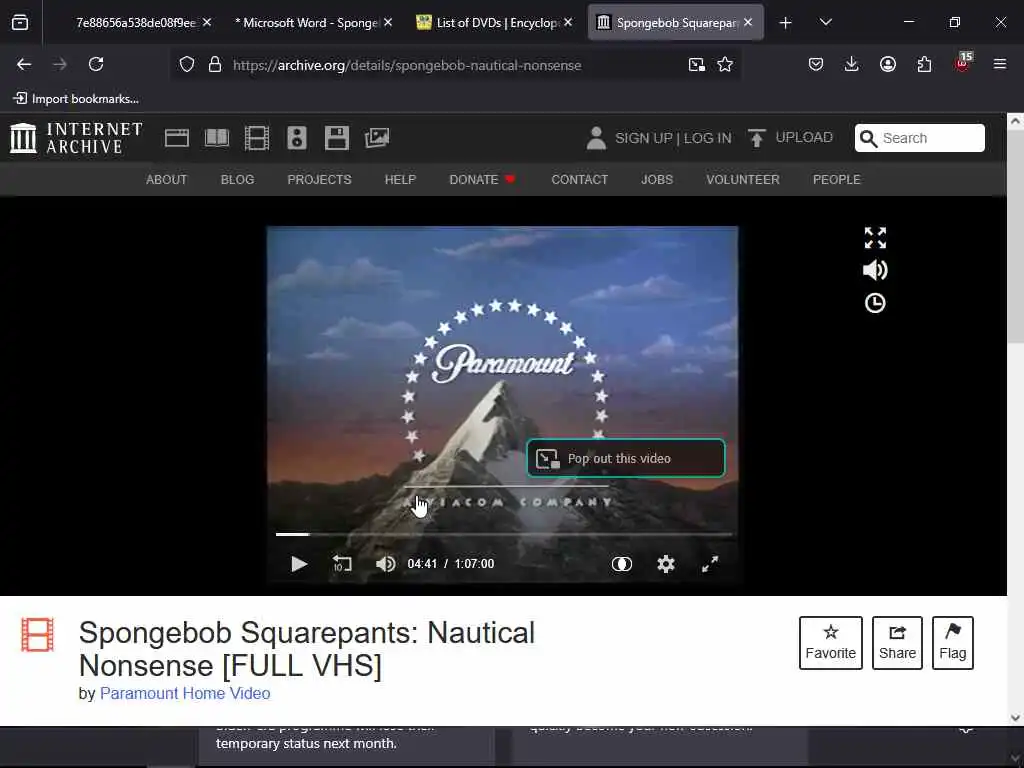The image size is (1024, 768).
Task: Click clock playback speed icon beside player
Action: pyautogui.click(x=875, y=303)
